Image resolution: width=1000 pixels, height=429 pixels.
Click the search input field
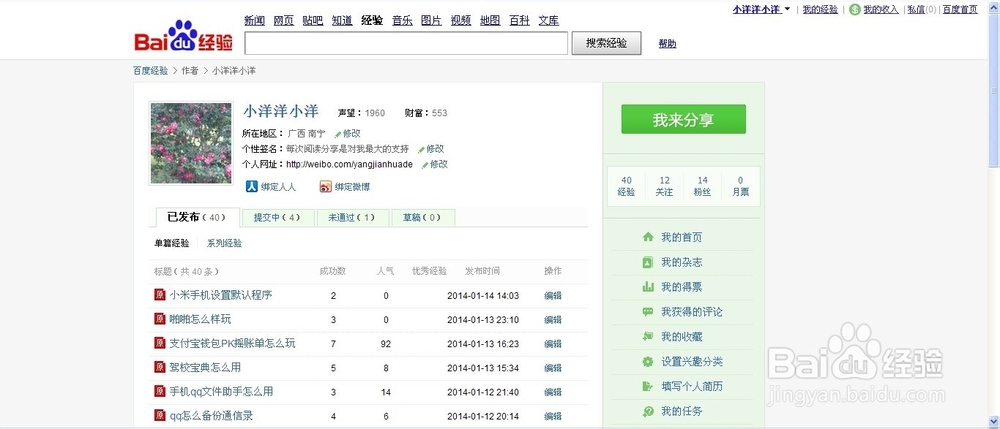[x=406, y=43]
